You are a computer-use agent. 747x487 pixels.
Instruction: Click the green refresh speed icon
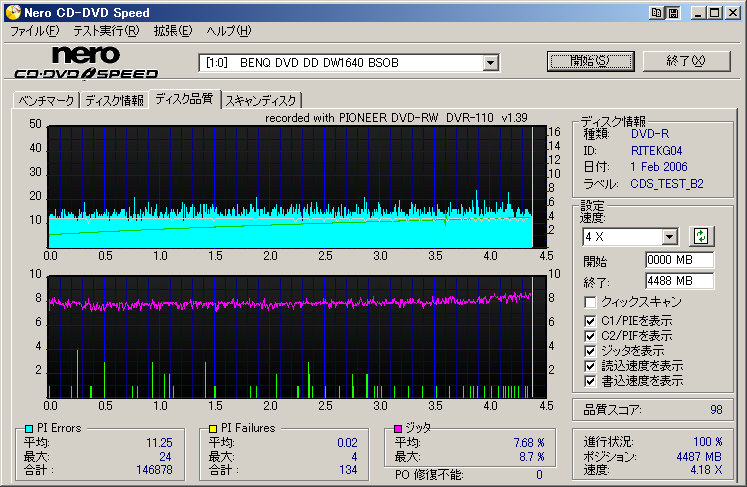[701, 236]
